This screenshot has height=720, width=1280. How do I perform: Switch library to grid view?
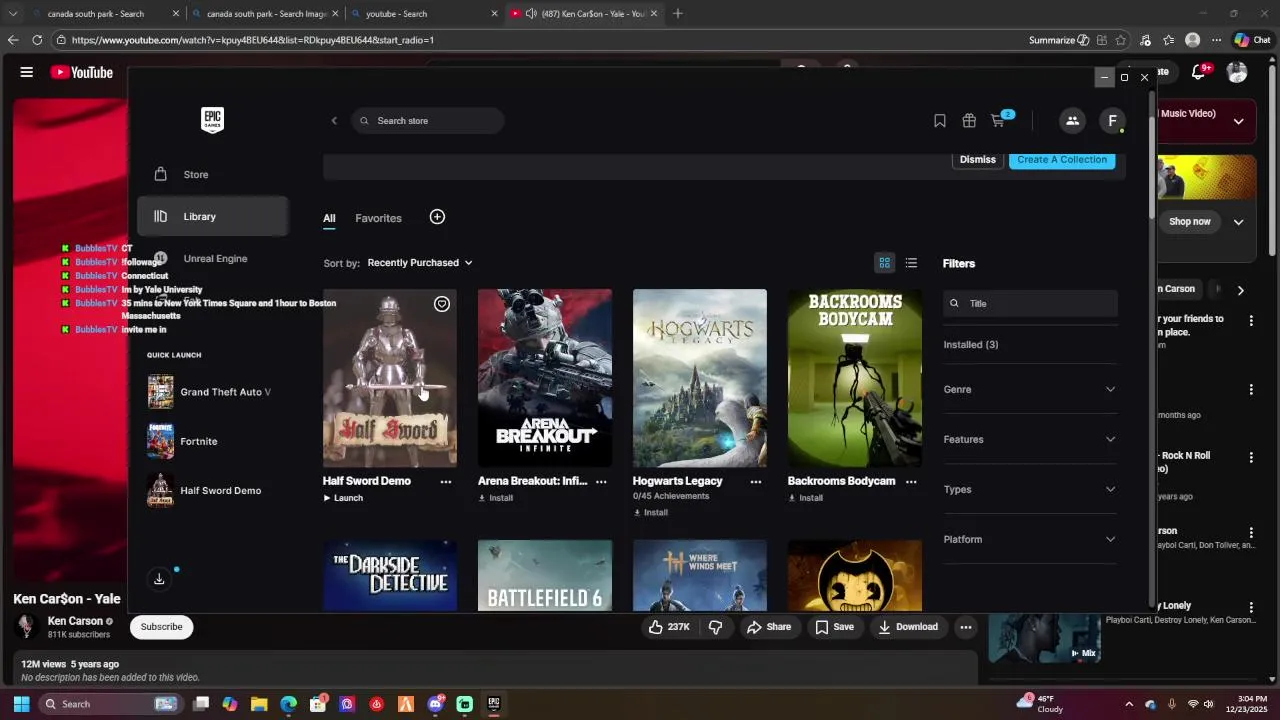click(884, 263)
